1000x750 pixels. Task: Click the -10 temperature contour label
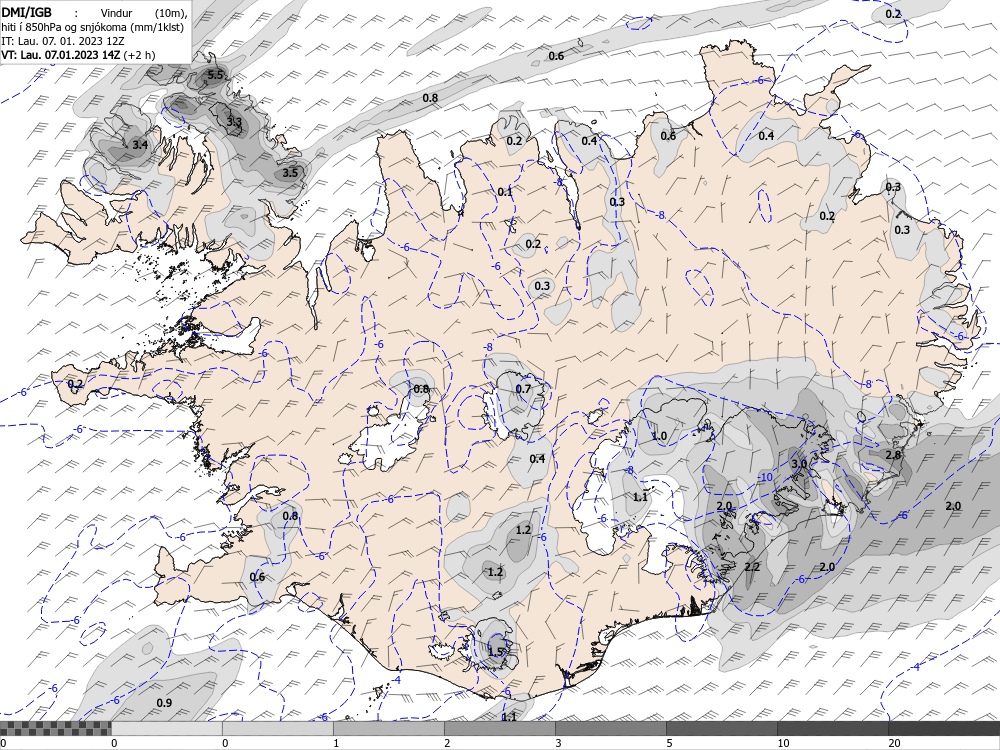(x=764, y=478)
